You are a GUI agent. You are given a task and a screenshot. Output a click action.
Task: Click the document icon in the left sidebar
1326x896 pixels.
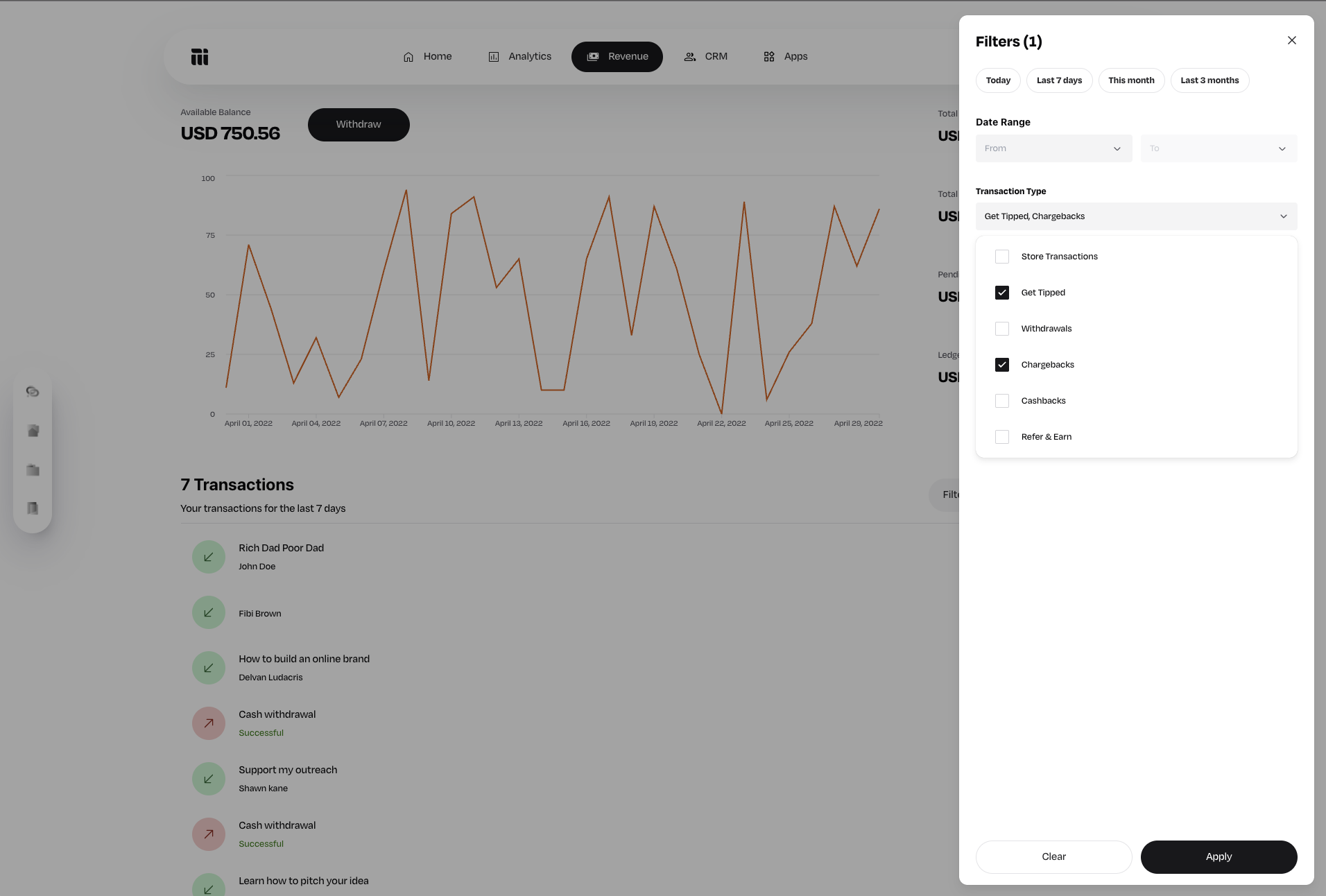[33, 508]
